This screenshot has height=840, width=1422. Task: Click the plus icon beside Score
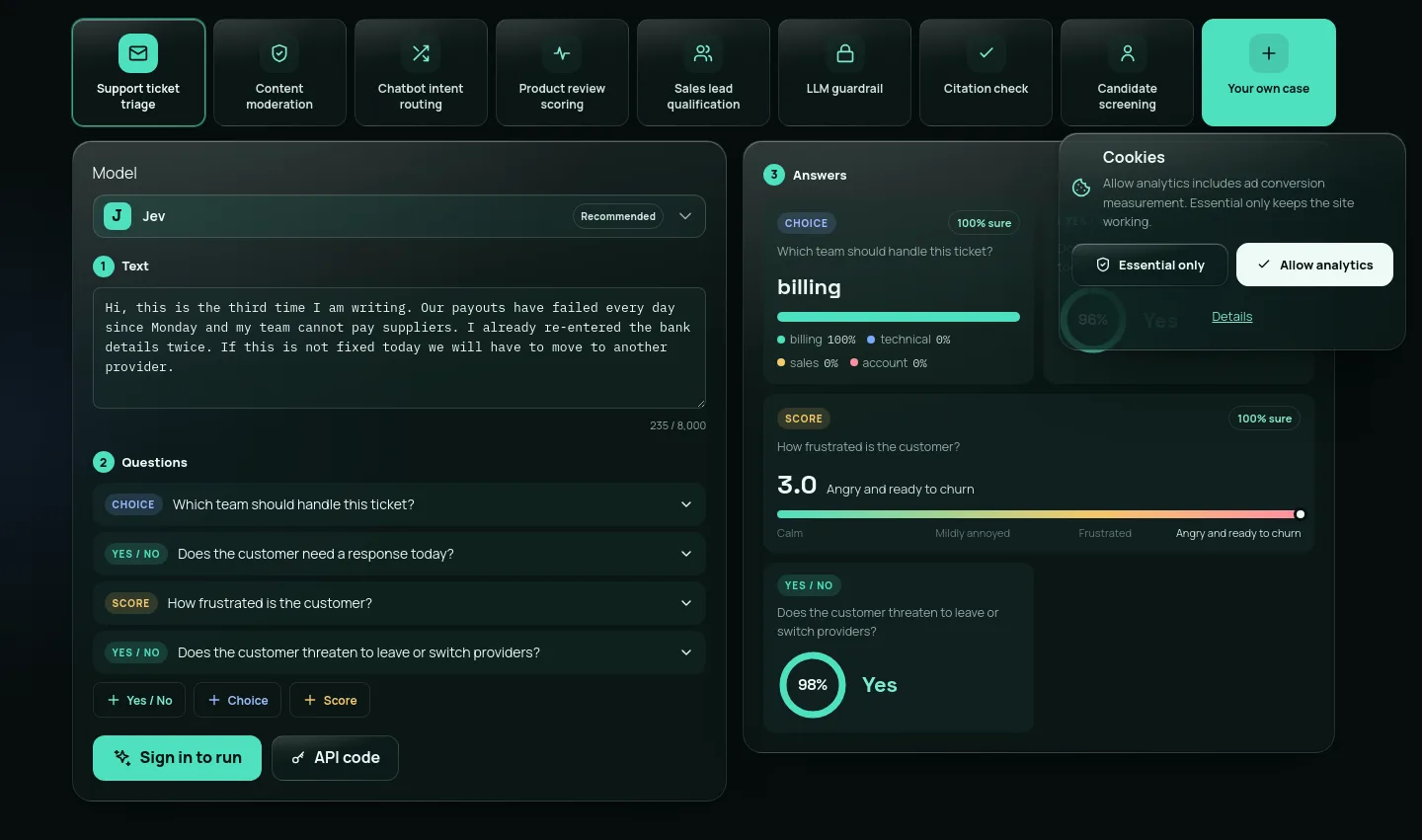(x=310, y=700)
